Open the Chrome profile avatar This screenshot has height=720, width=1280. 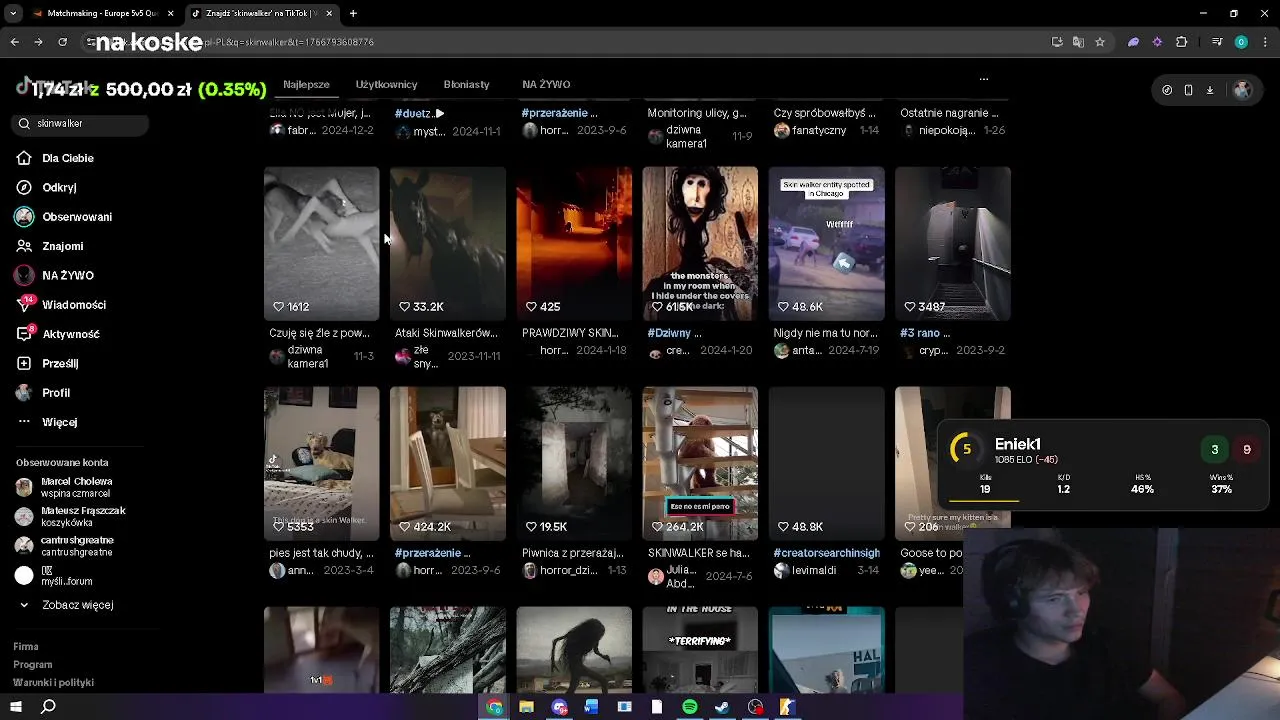[x=1241, y=42]
